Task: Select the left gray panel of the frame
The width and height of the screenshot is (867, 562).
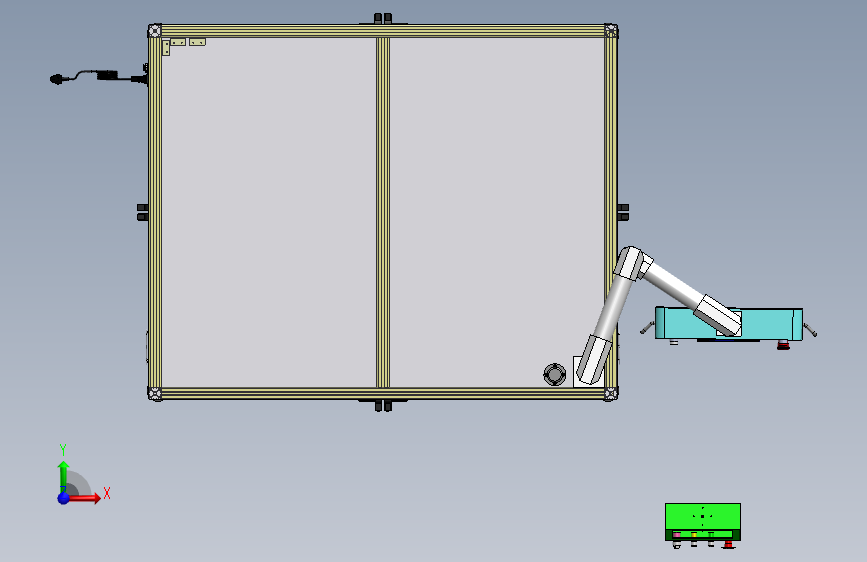Action: (269, 212)
